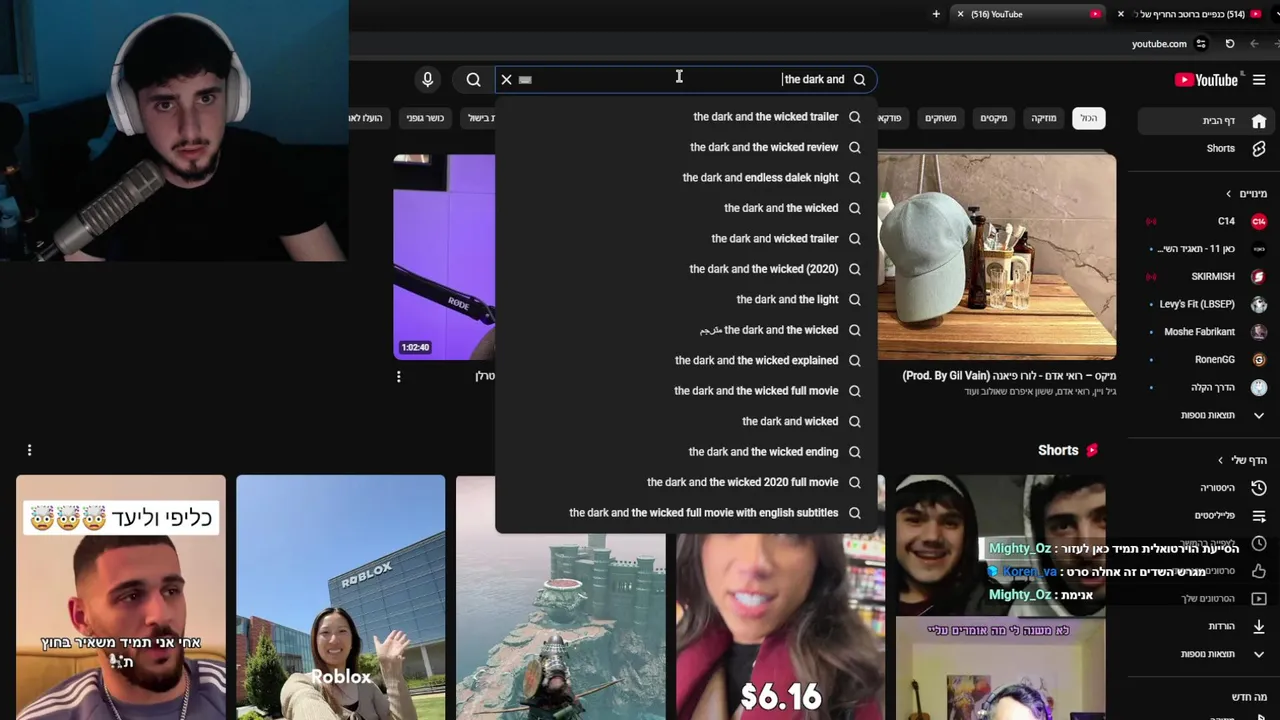Choose suggestion 'the dark and endless dalek night'

click(x=686, y=178)
